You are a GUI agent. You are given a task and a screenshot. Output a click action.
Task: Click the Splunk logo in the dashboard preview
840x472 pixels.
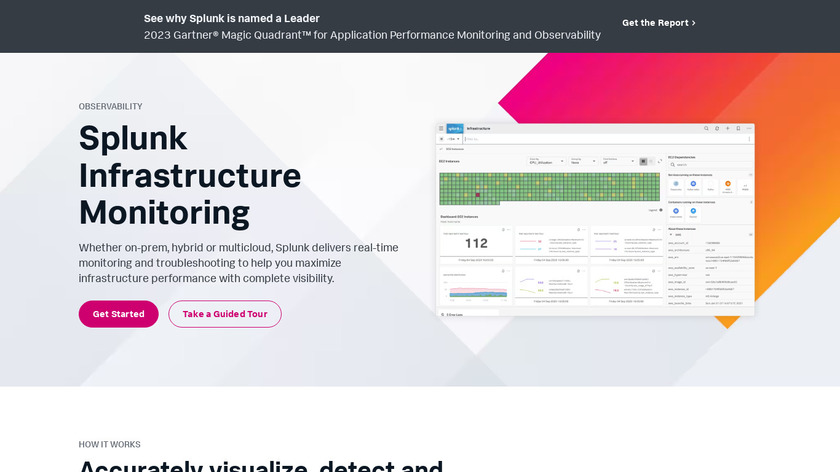point(455,129)
